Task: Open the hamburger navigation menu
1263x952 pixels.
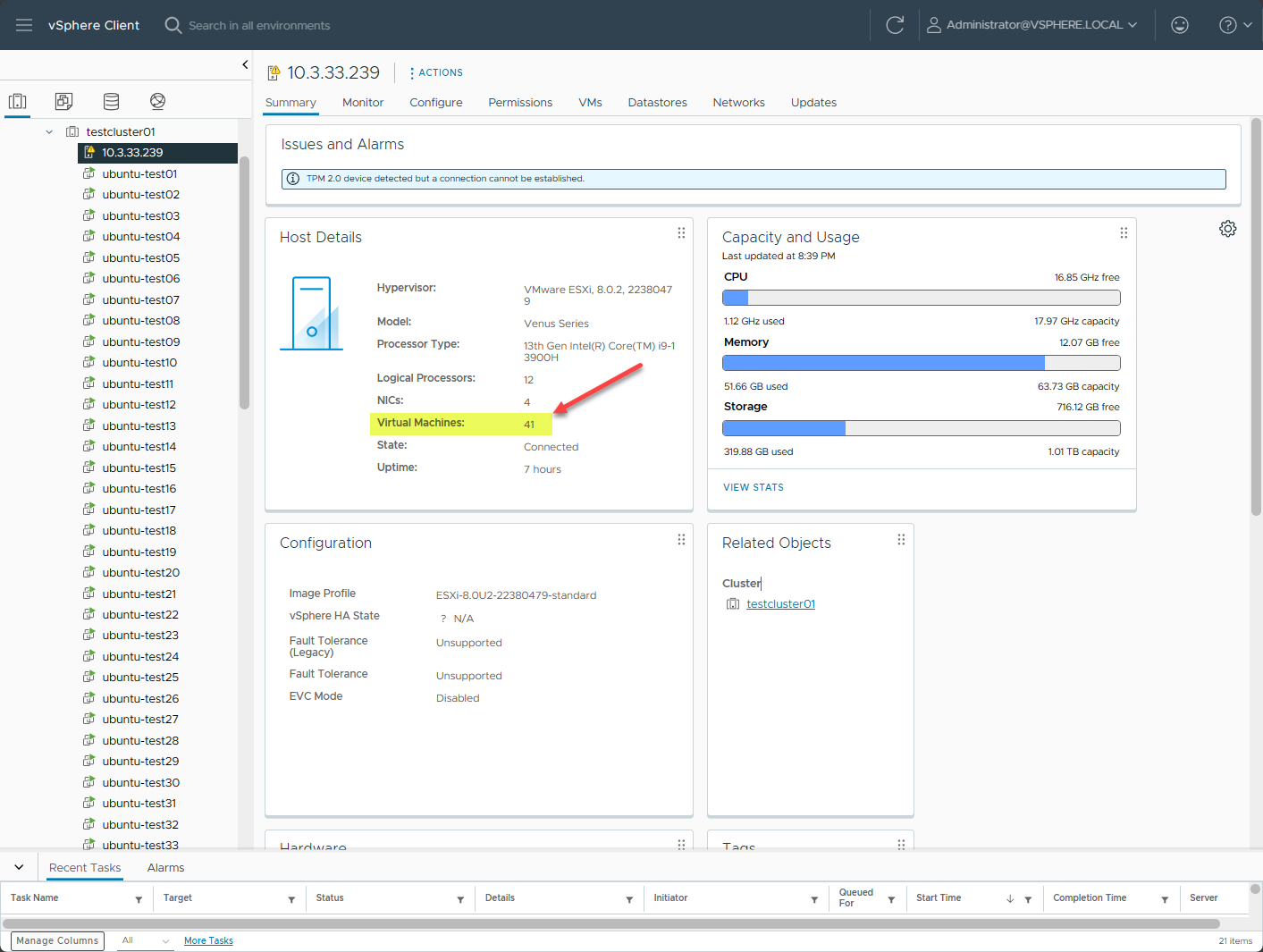Action: click(x=24, y=25)
